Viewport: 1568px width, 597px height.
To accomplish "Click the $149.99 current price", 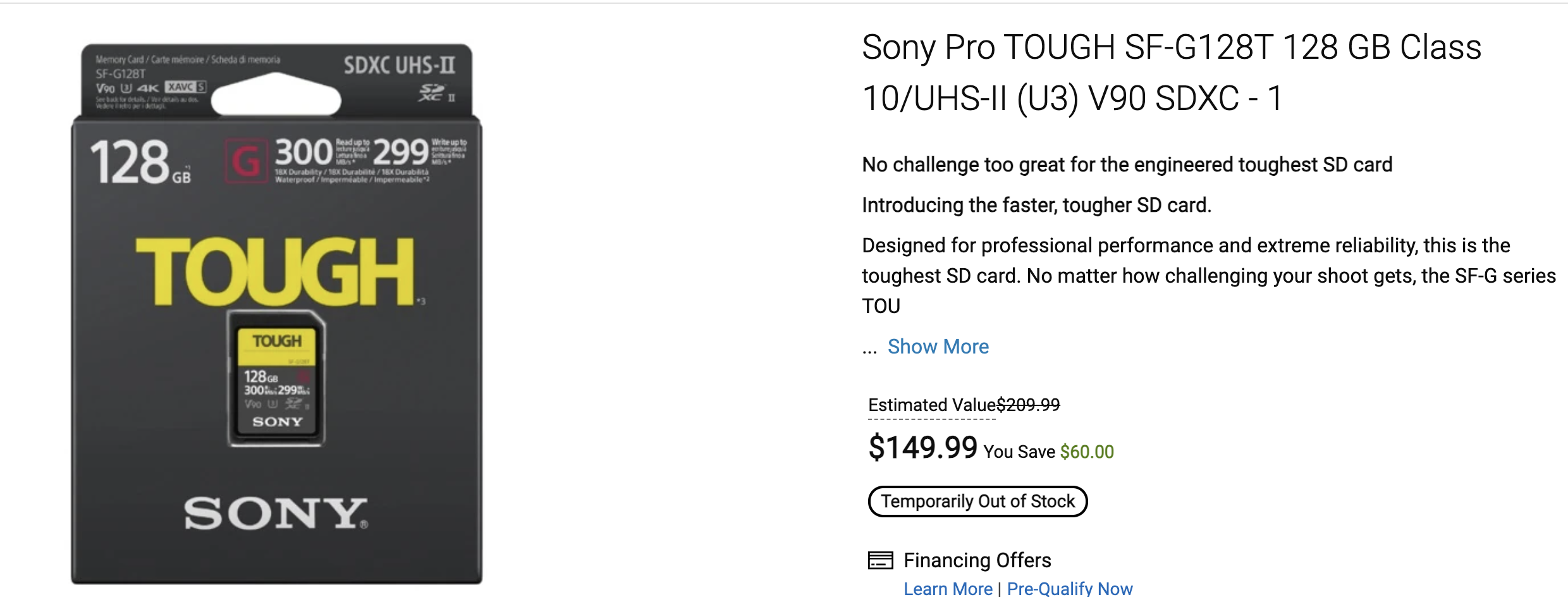I will click(x=922, y=448).
